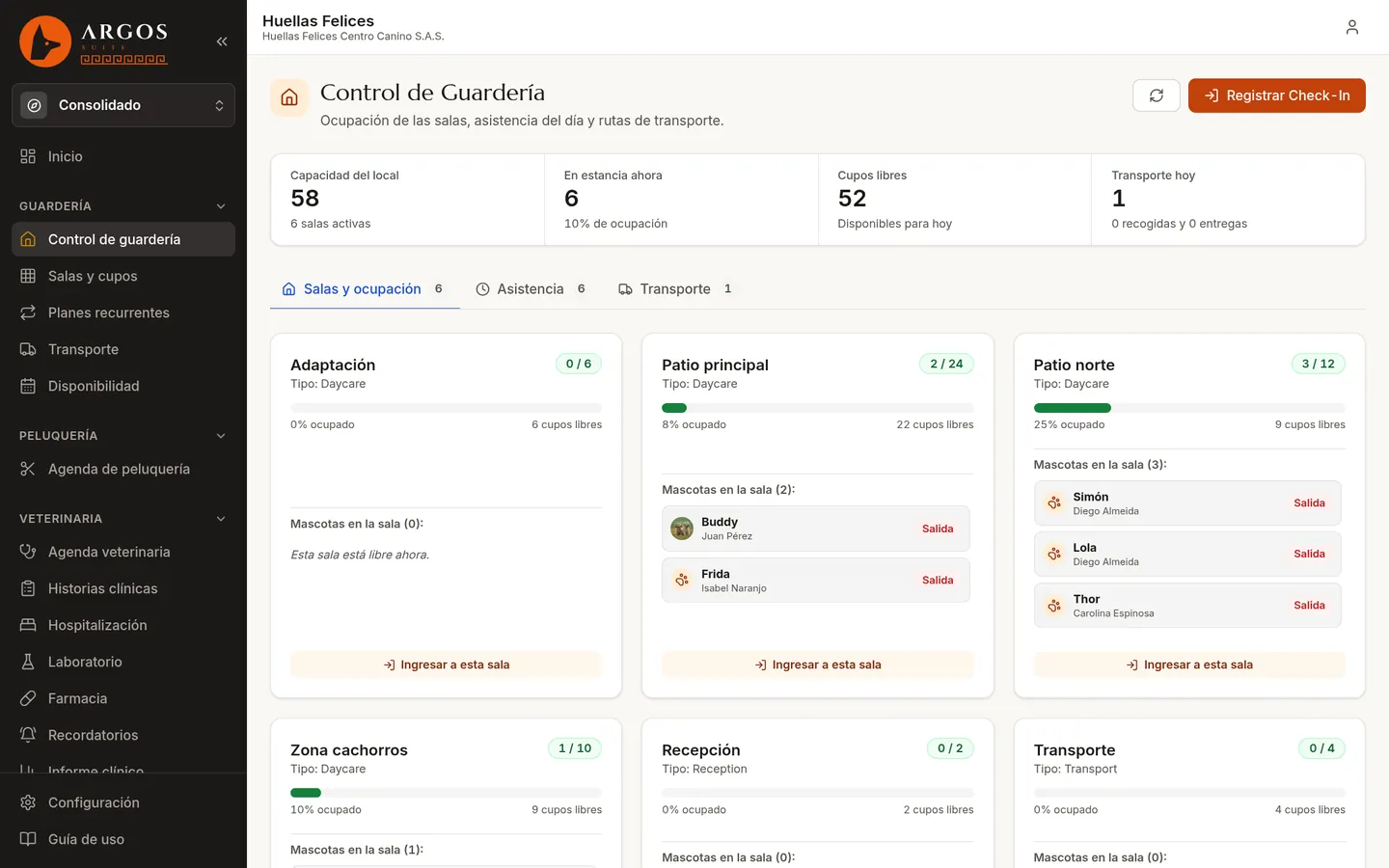
Task: Open Laboratorio from sidebar
Action: pyautogui.click(x=123, y=662)
